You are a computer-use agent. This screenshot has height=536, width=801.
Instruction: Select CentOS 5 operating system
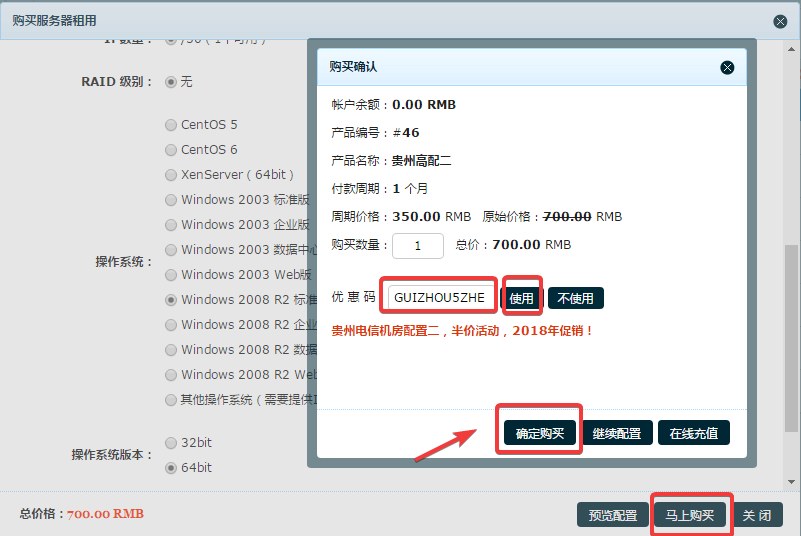(x=170, y=125)
